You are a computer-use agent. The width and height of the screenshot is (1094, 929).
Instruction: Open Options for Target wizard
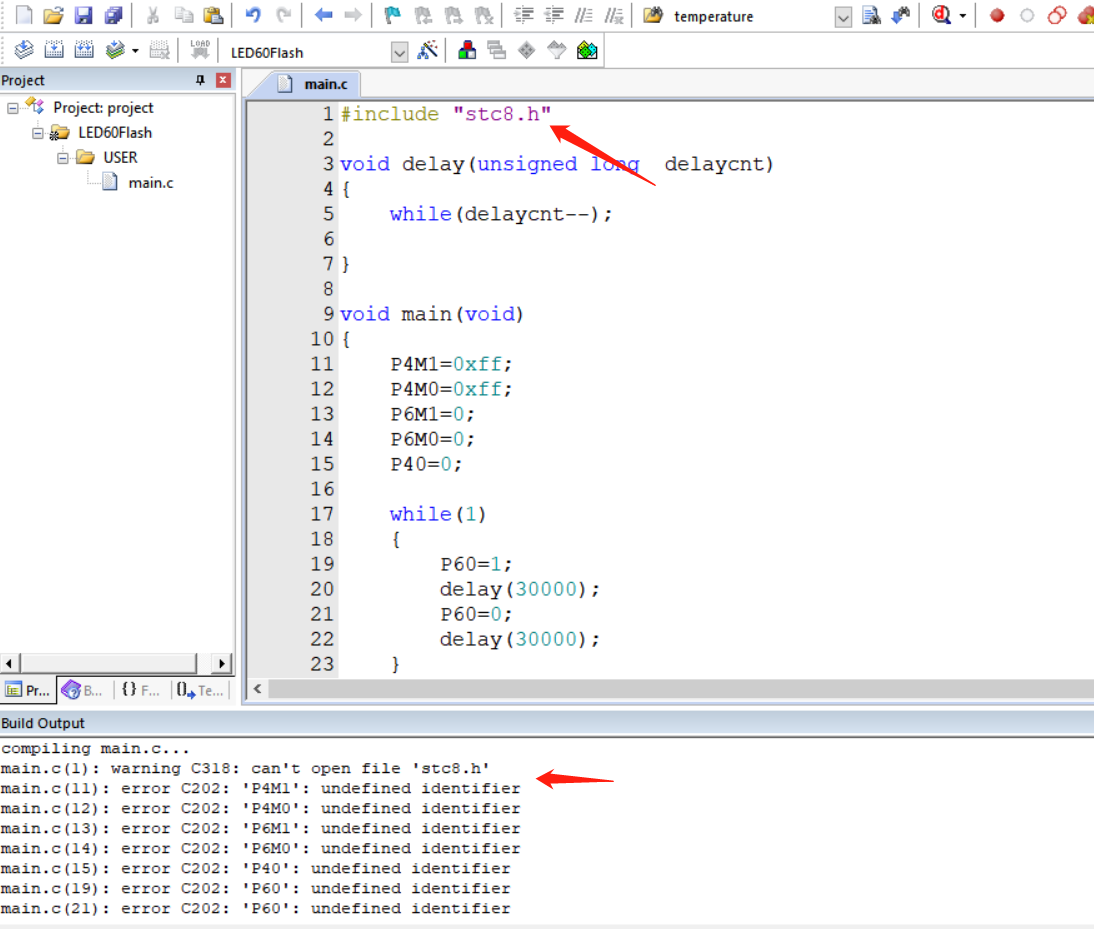click(427, 50)
